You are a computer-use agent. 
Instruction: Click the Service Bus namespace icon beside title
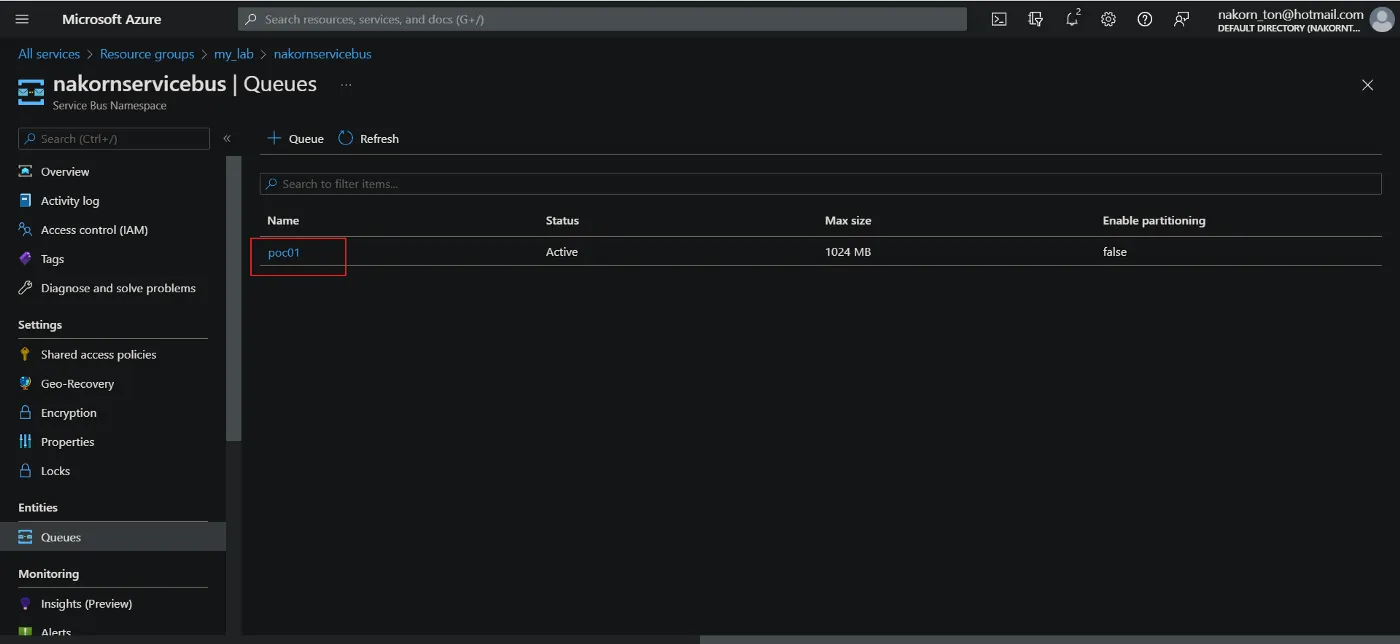pyautogui.click(x=31, y=92)
